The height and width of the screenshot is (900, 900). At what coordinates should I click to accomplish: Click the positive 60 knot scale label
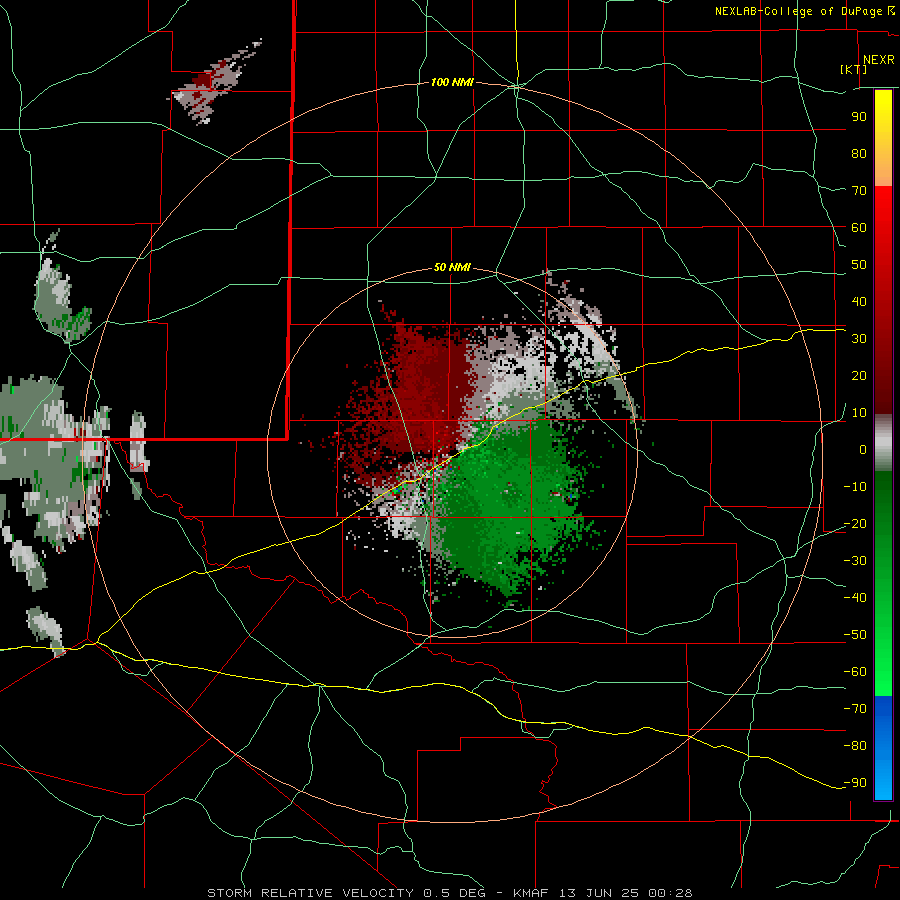click(x=859, y=228)
